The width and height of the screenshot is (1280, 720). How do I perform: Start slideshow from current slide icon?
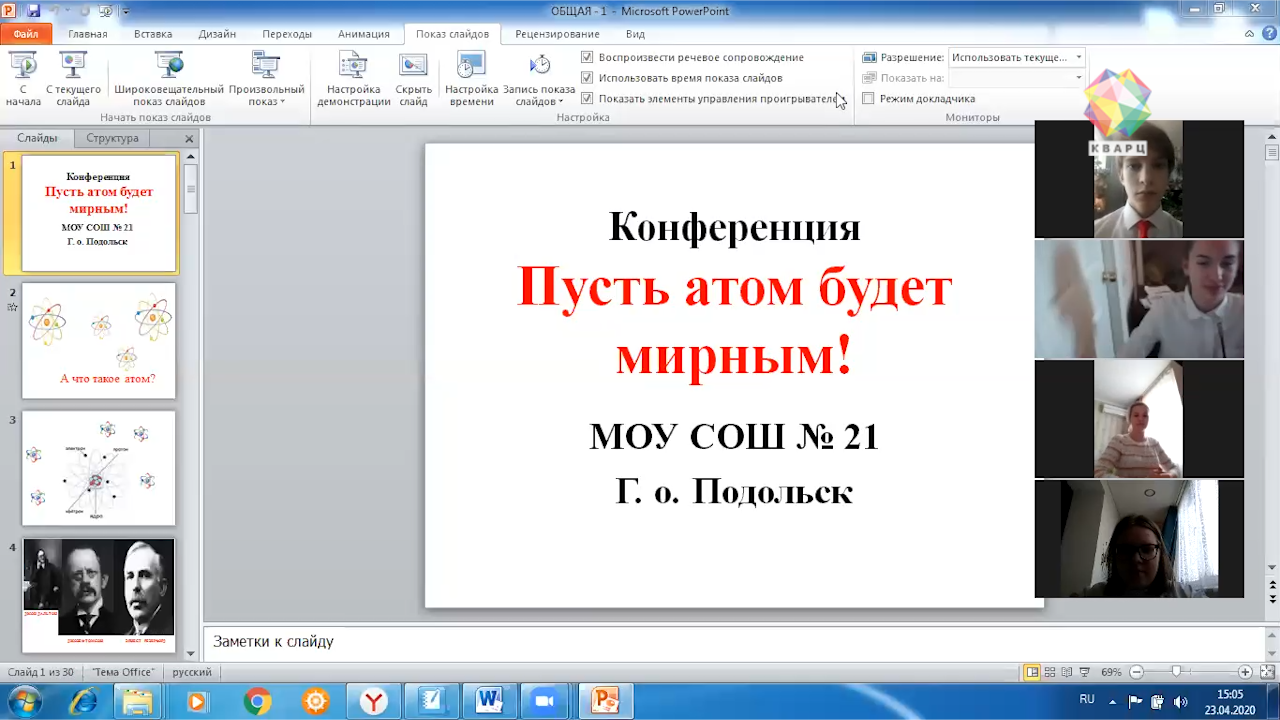73,67
